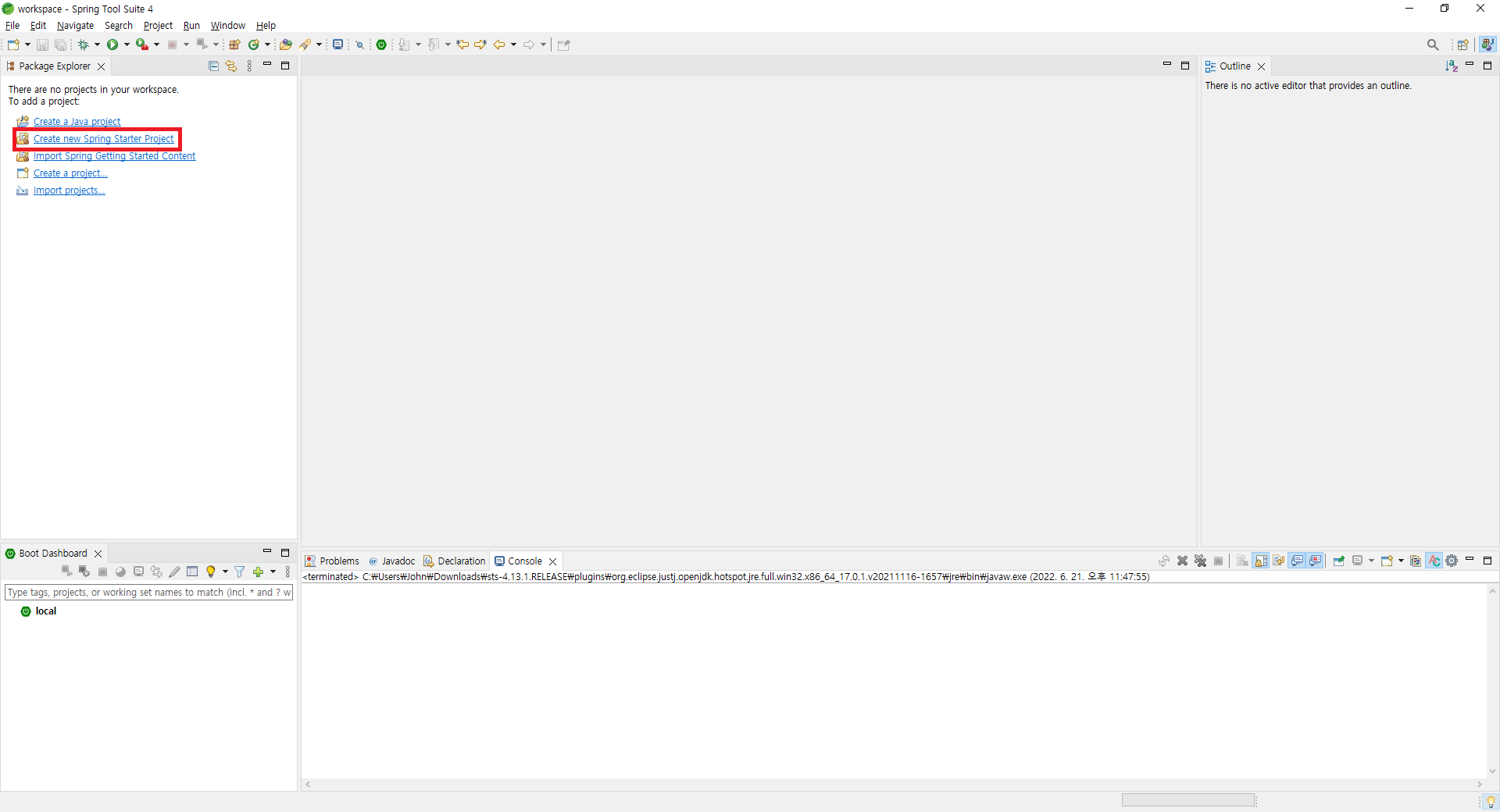Click the Console horizontal scrollbar right arrow
This screenshot has height=812, width=1500.
pos(1480,784)
